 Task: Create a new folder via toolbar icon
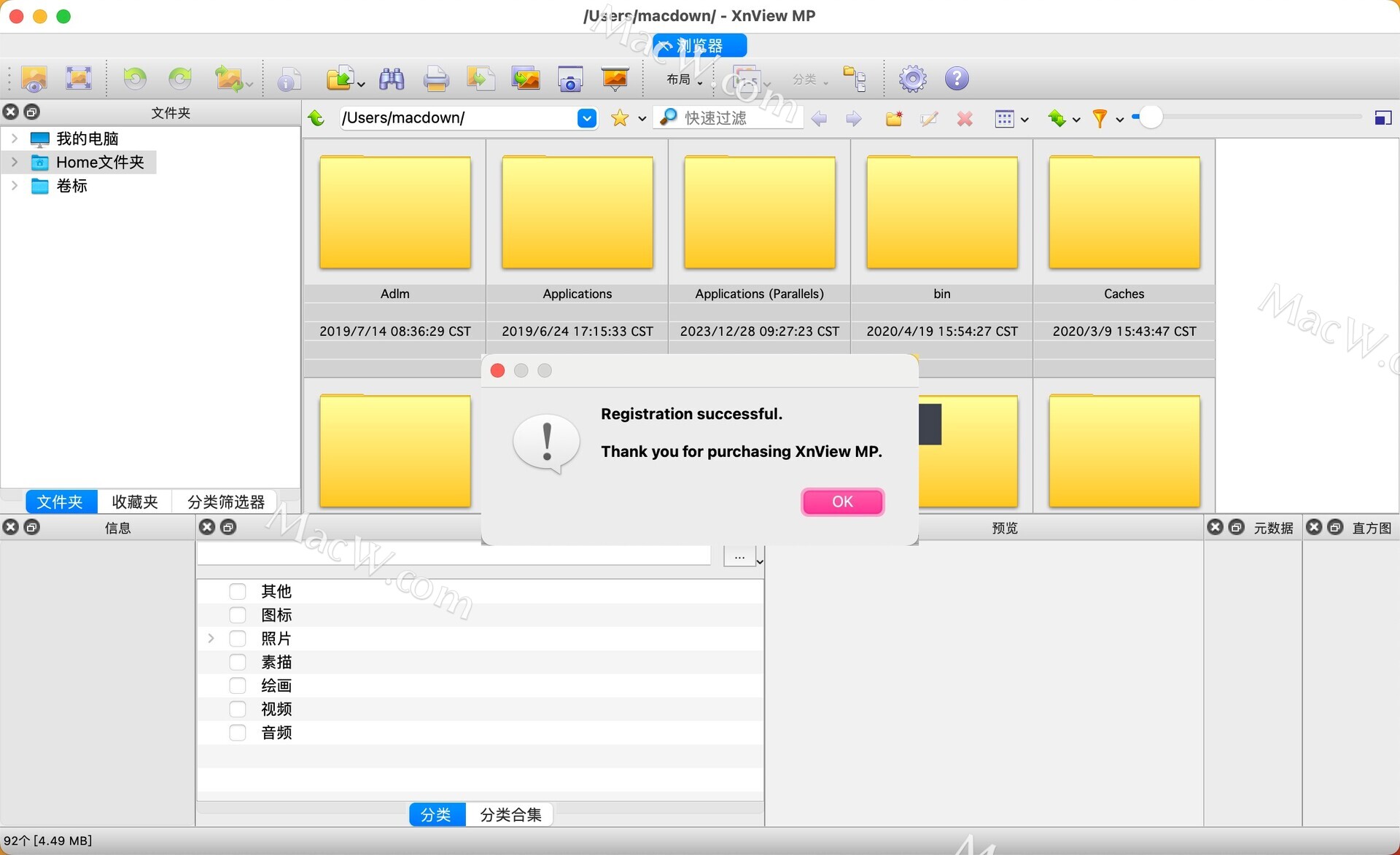click(x=894, y=119)
